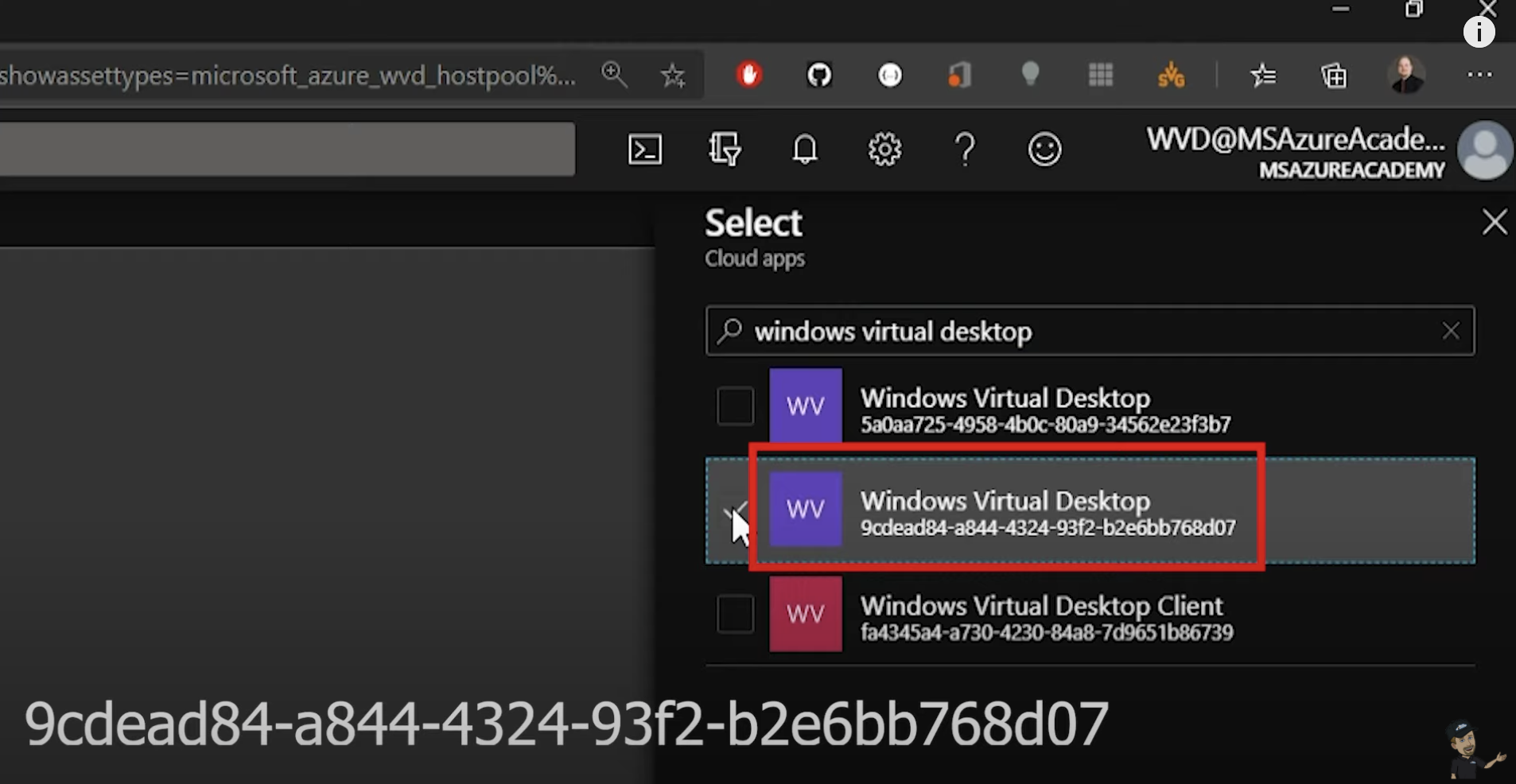Toggle checkbox for Windows Virtual Desktop 9cdead84
Screen dimensions: 1516x784
click(x=735, y=510)
